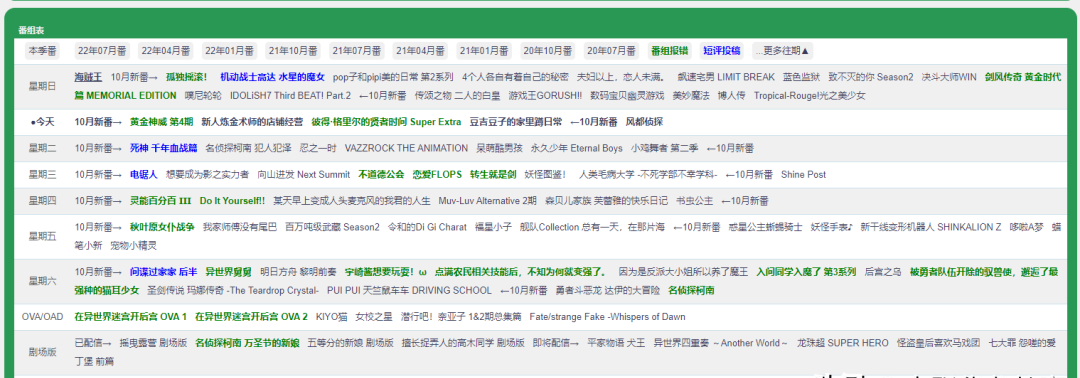
Task: Open 孤独摇滚! in Sunday row
Action: 187,77
